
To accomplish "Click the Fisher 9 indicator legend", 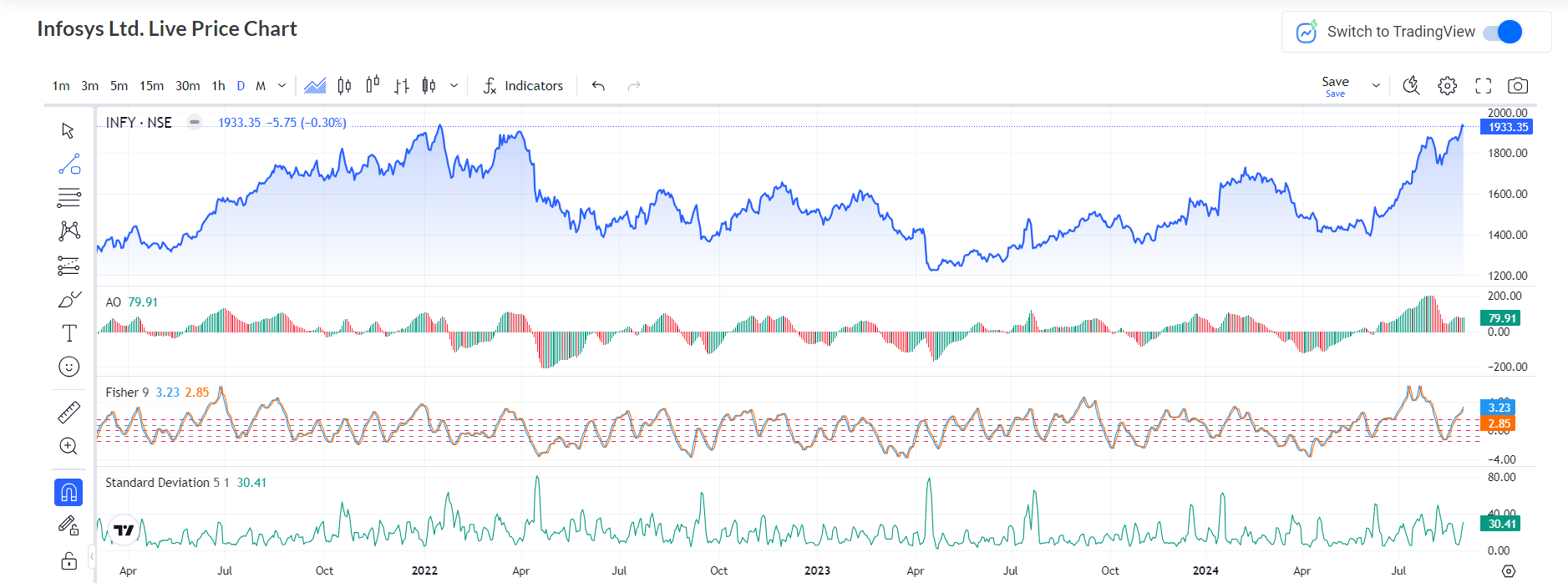I will click(x=127, y=393).
